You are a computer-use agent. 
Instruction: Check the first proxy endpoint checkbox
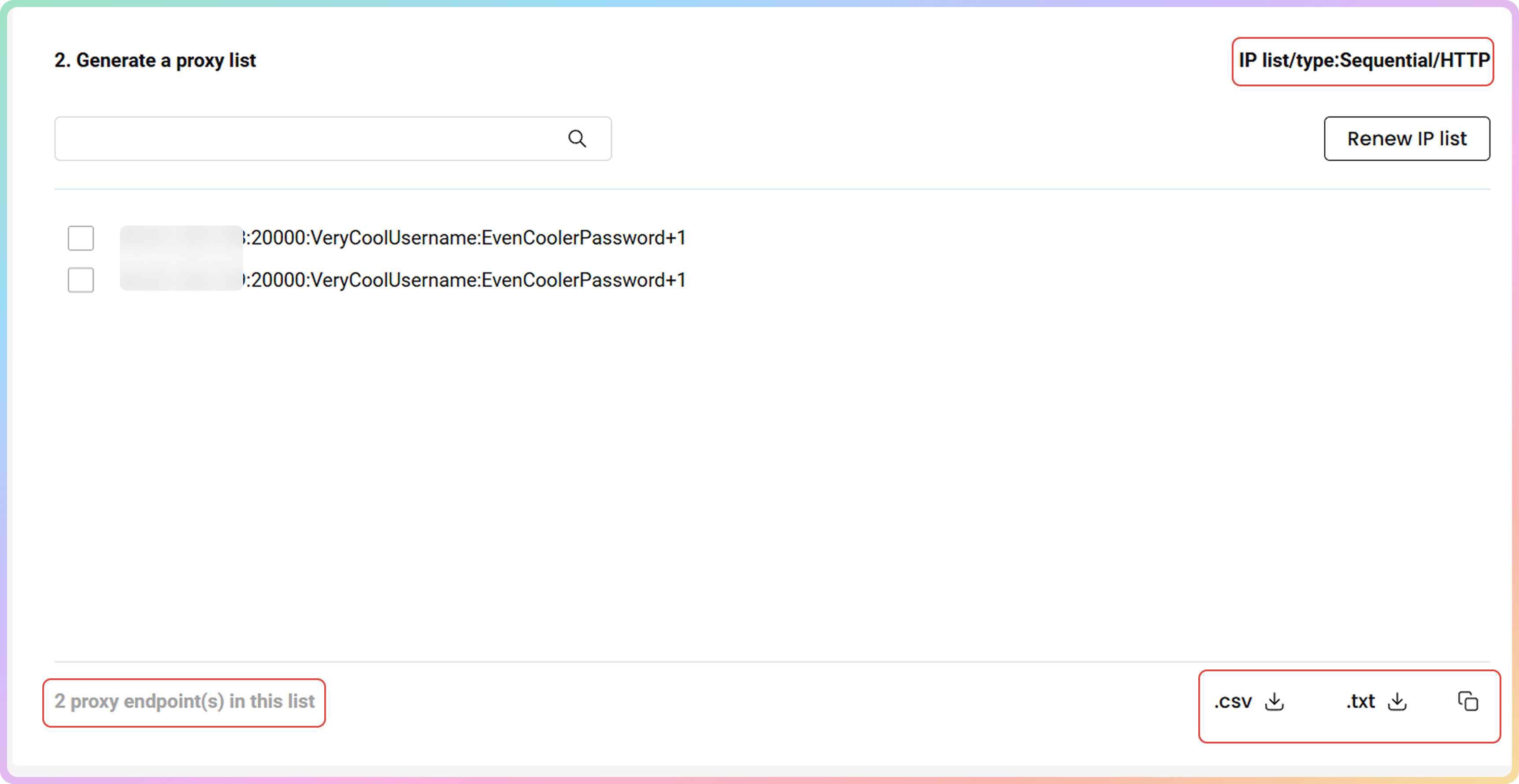click(81, 238)
